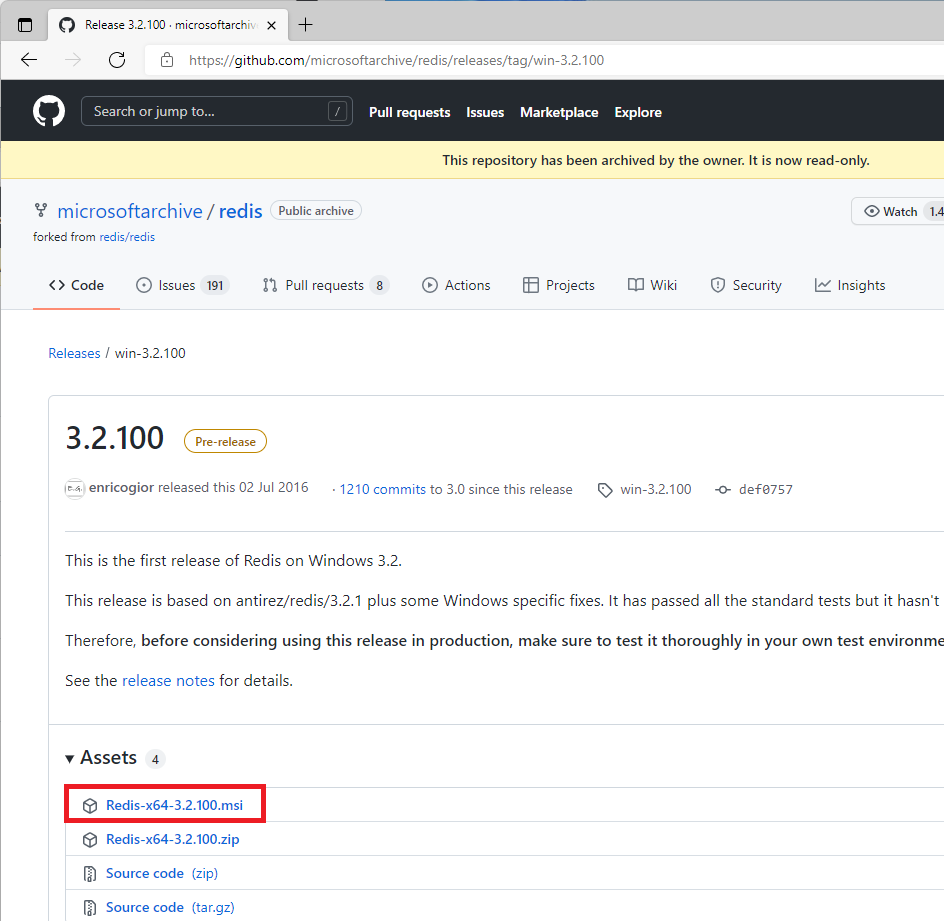Click the package icon for Redis-x64-3.2.100.msi
This screenshot has height=921, width=944.
click(90, 805)
